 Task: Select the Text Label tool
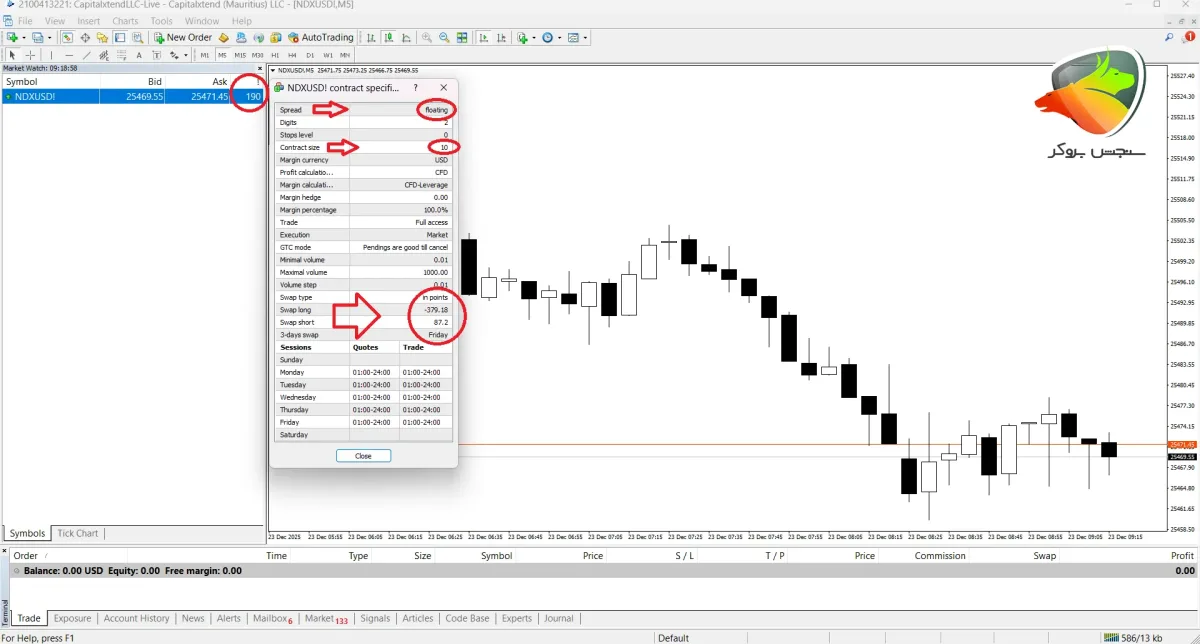[x=157, y=54]
